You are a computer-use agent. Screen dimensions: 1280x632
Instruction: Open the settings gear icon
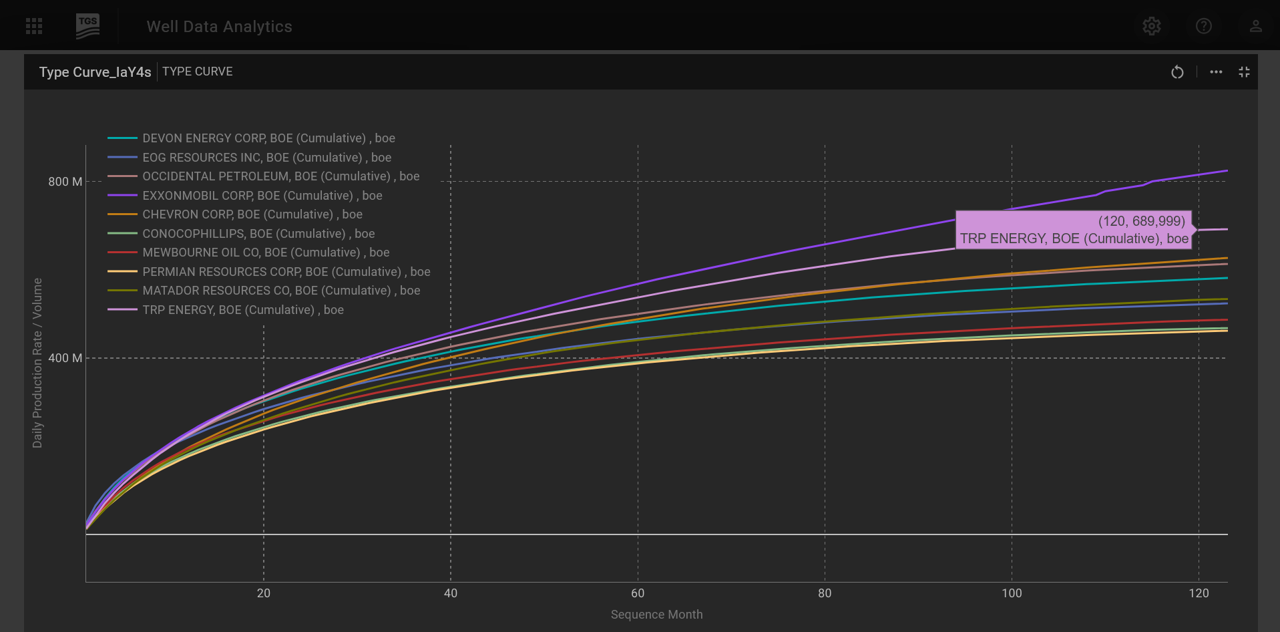click(x=1152, y=26)
